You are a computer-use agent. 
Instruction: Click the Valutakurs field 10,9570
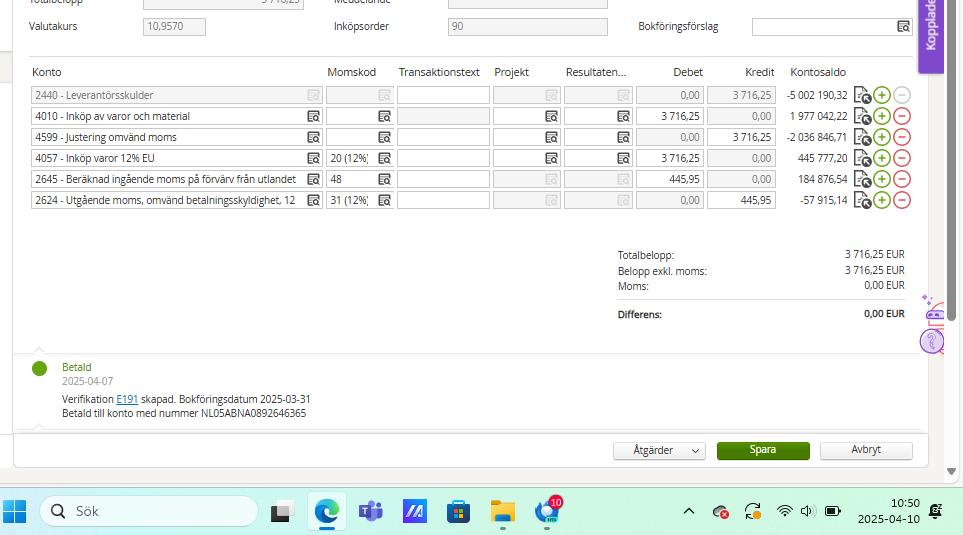pyautogui.click(x=174, y=26)
